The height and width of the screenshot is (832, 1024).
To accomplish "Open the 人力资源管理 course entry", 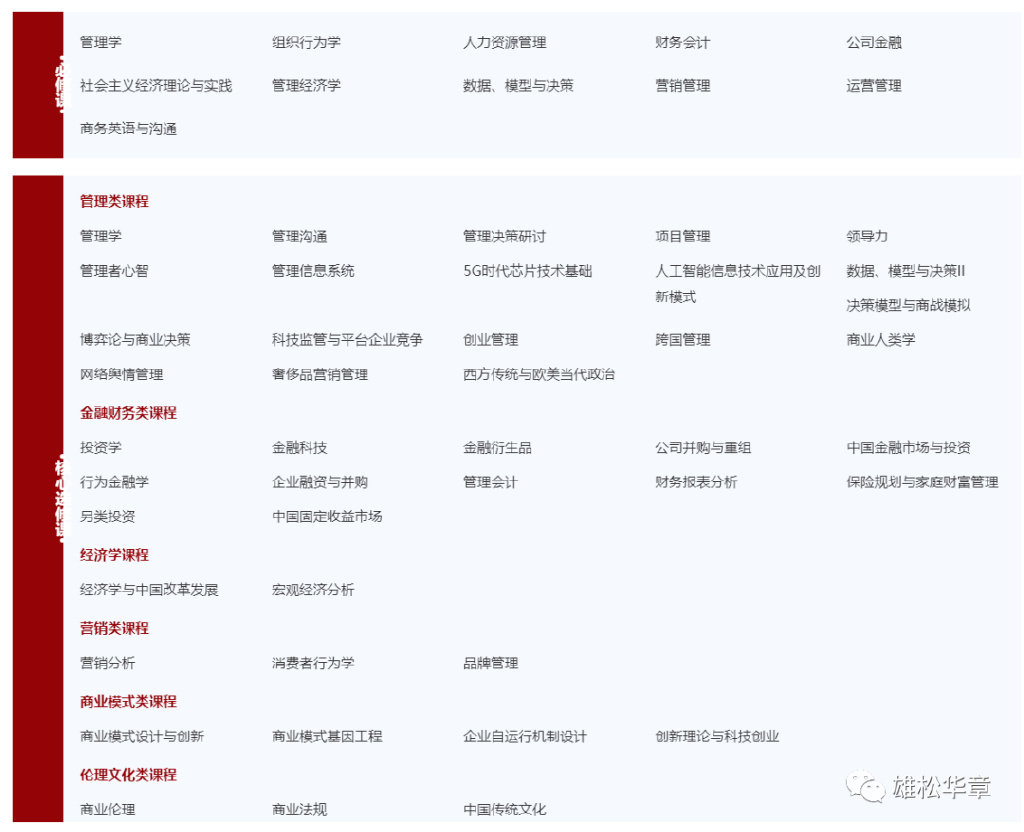I will 505,43.
